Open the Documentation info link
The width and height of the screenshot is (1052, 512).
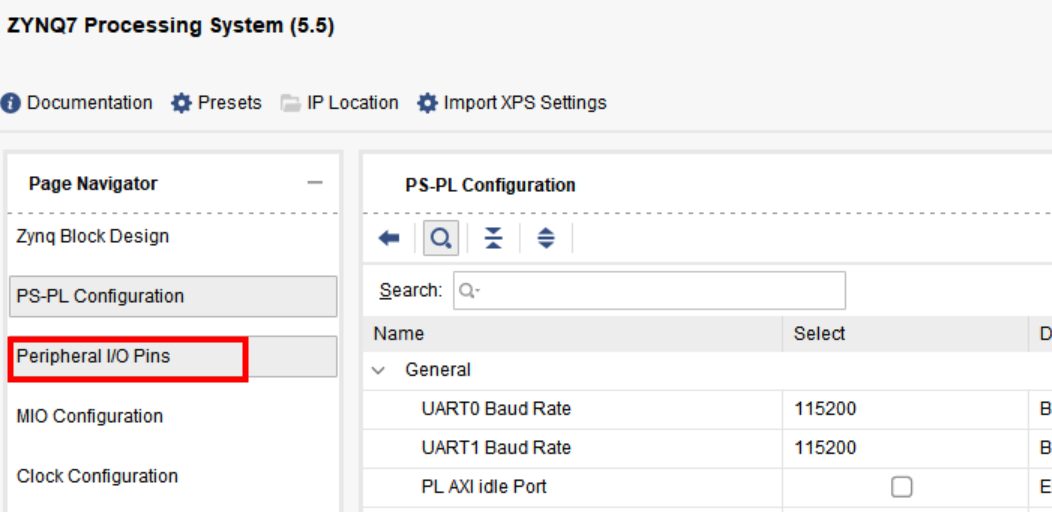coord(77,103)
